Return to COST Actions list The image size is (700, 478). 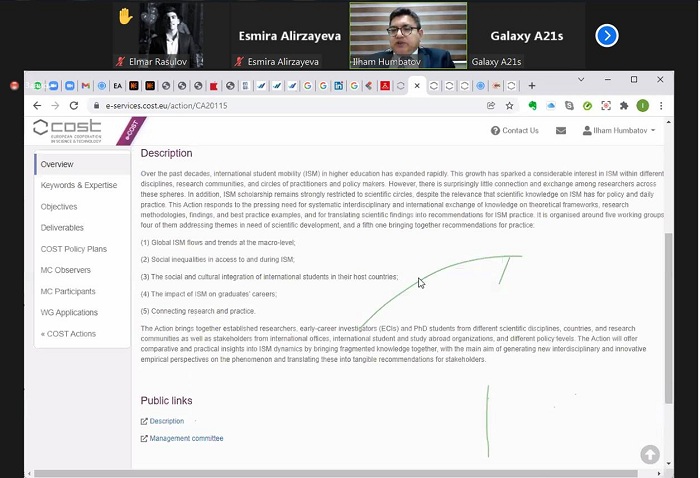click(x=68, y=334)
